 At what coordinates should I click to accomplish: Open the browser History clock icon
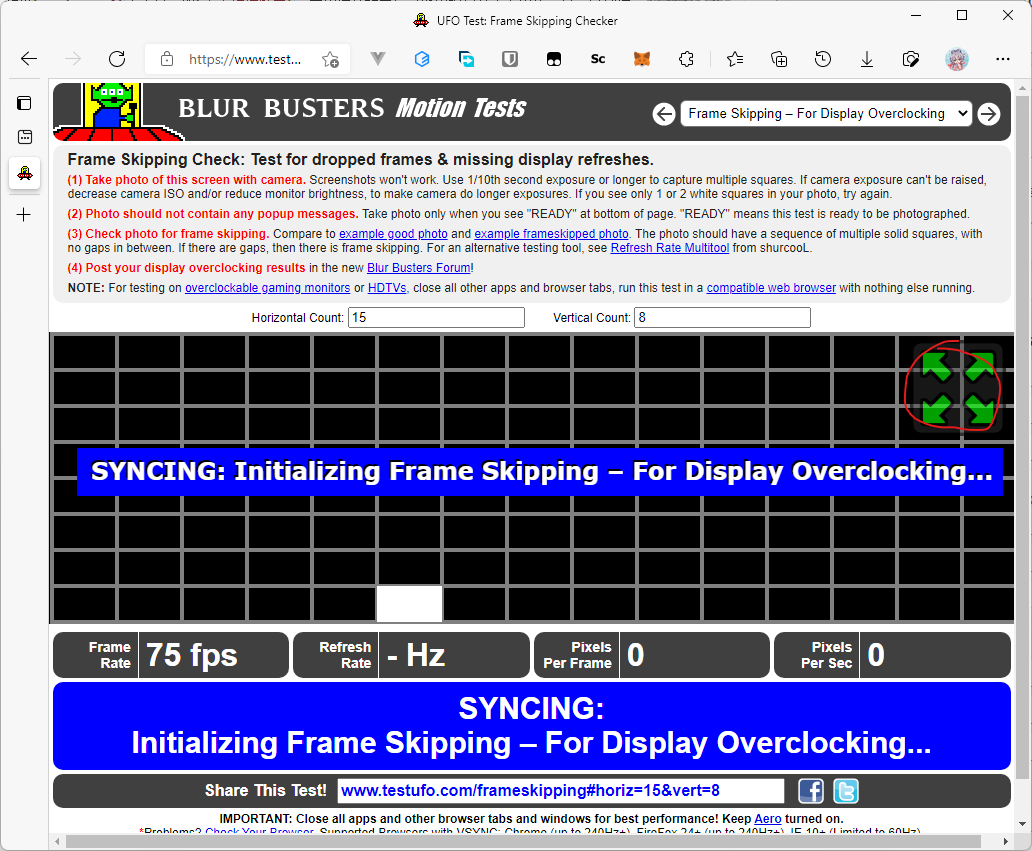[x=823, y=59]
